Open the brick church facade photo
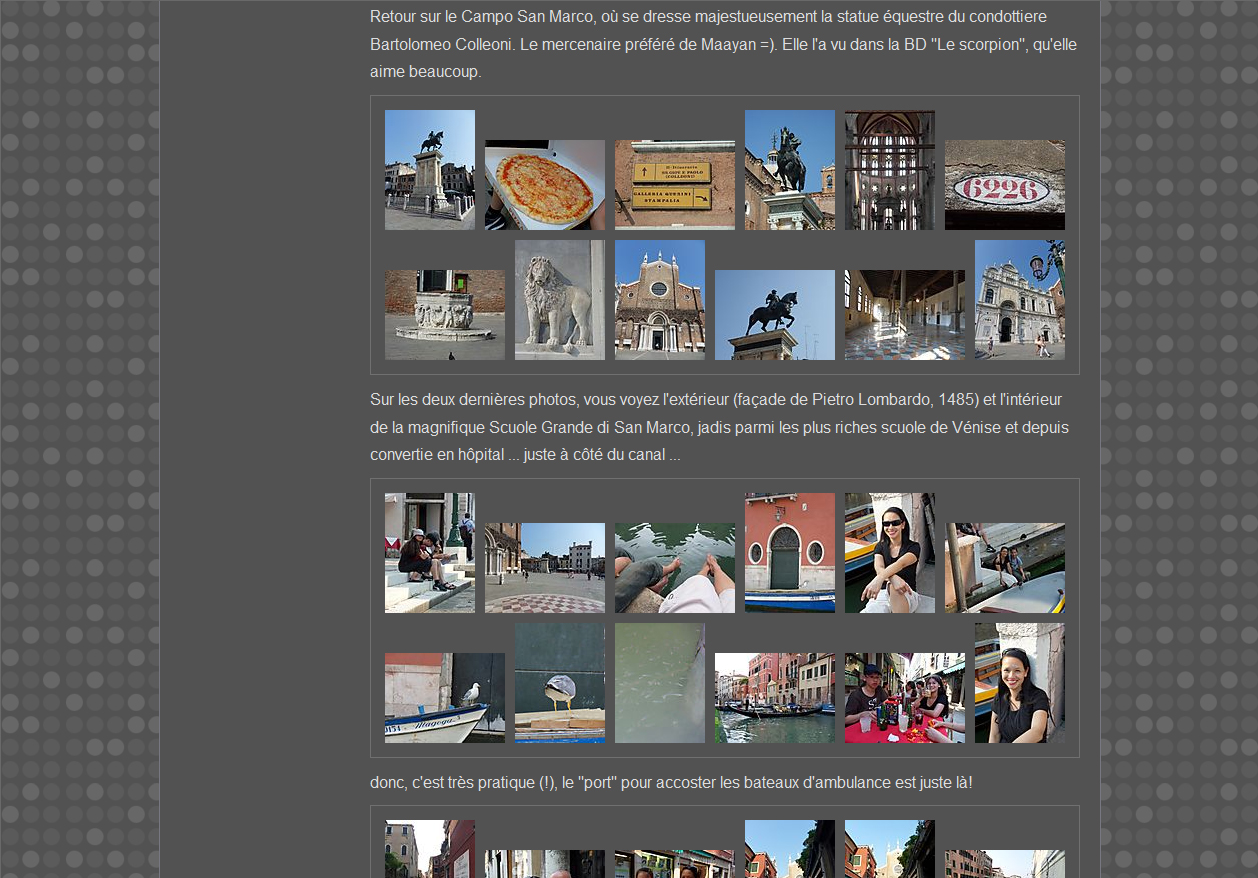This screenshot has width=1258, height=878. tap(659, 300)
